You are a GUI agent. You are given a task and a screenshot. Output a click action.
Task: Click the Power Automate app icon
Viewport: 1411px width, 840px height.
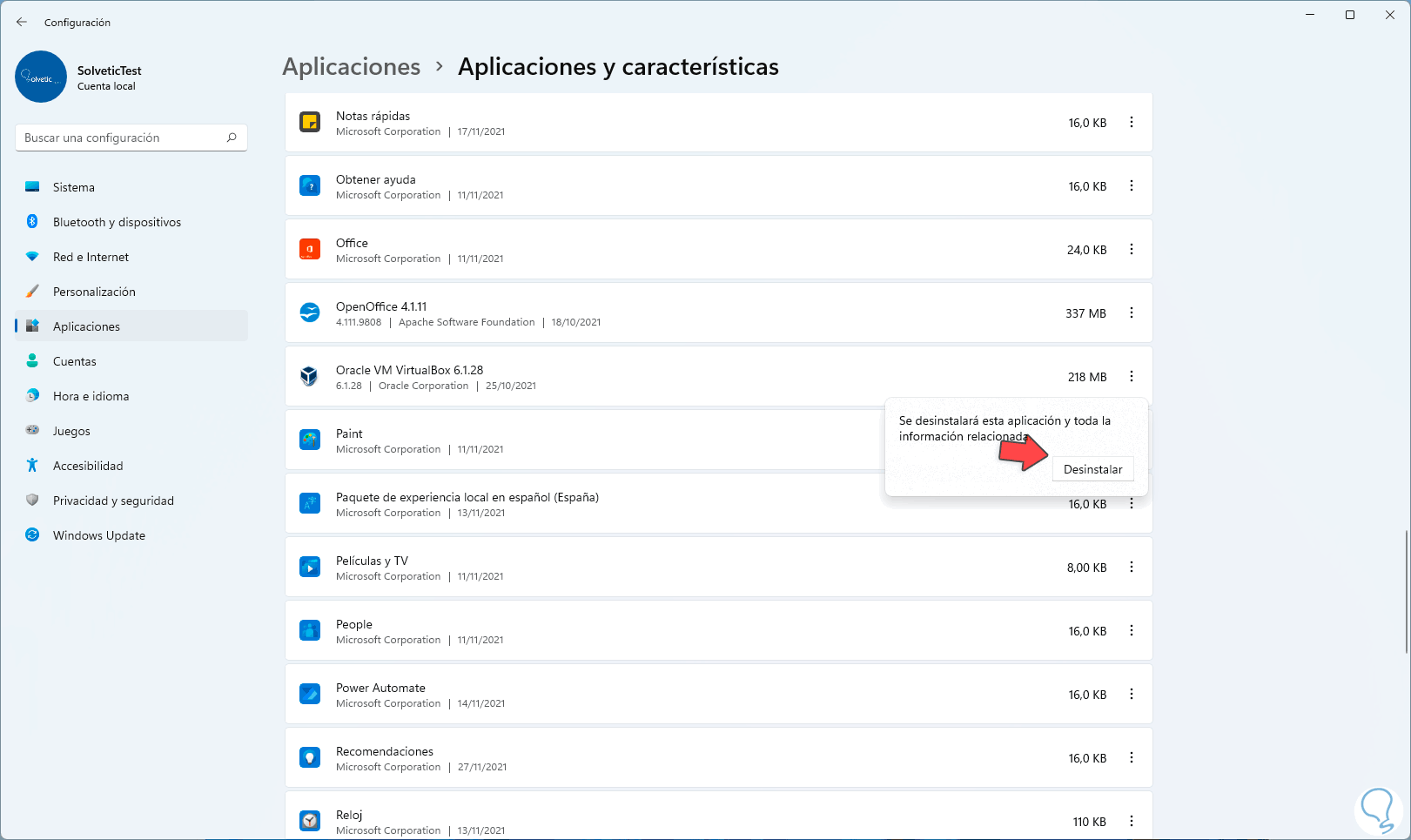310,694
